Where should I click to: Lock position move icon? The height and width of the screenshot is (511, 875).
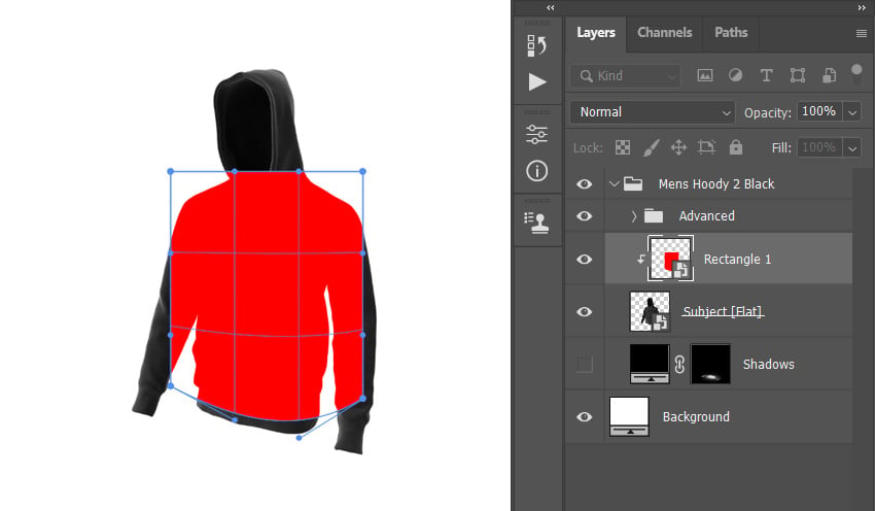click(x=678, y=147)
